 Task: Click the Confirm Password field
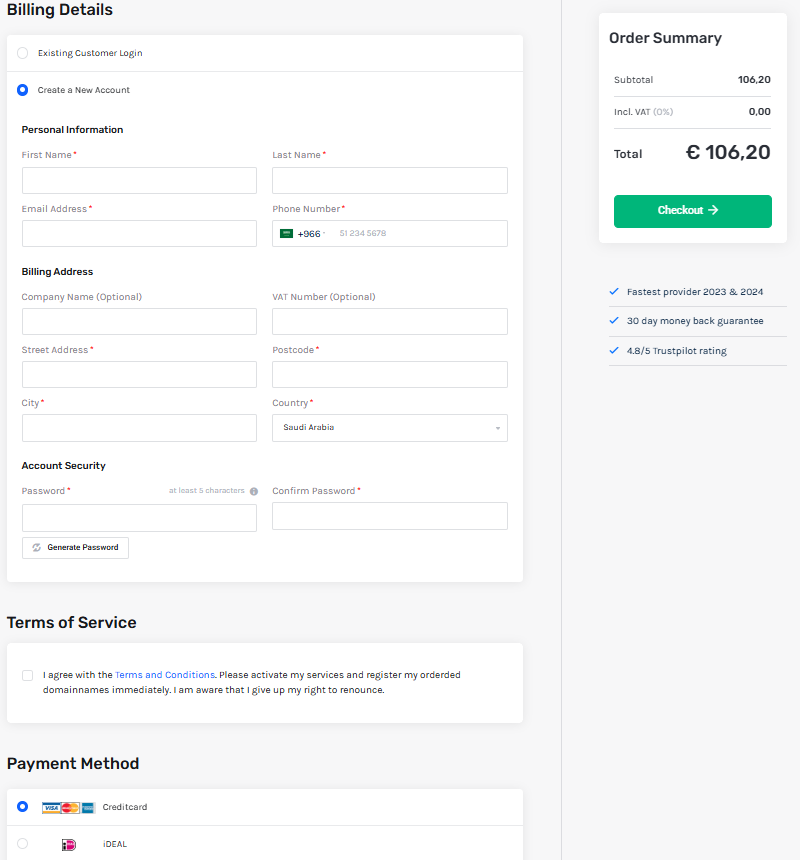click(x=390, y=516)
